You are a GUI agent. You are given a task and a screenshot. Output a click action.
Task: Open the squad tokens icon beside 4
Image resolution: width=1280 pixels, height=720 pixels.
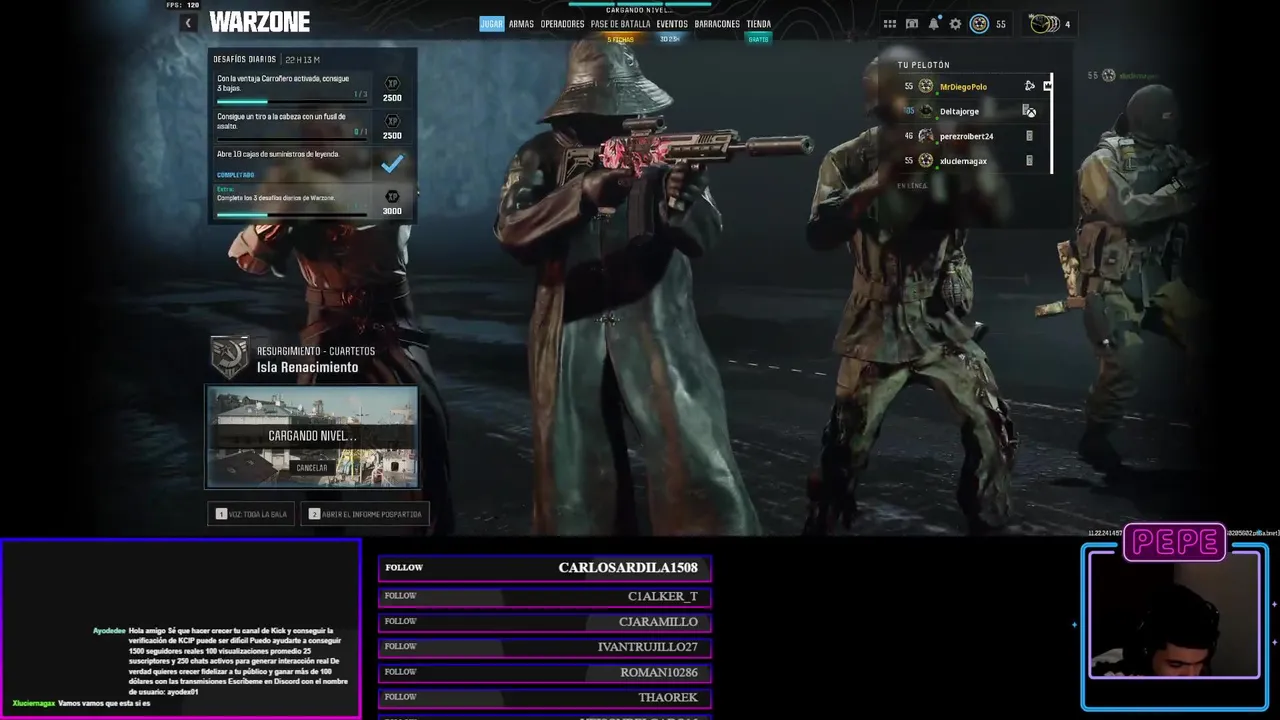[1044, 23]
